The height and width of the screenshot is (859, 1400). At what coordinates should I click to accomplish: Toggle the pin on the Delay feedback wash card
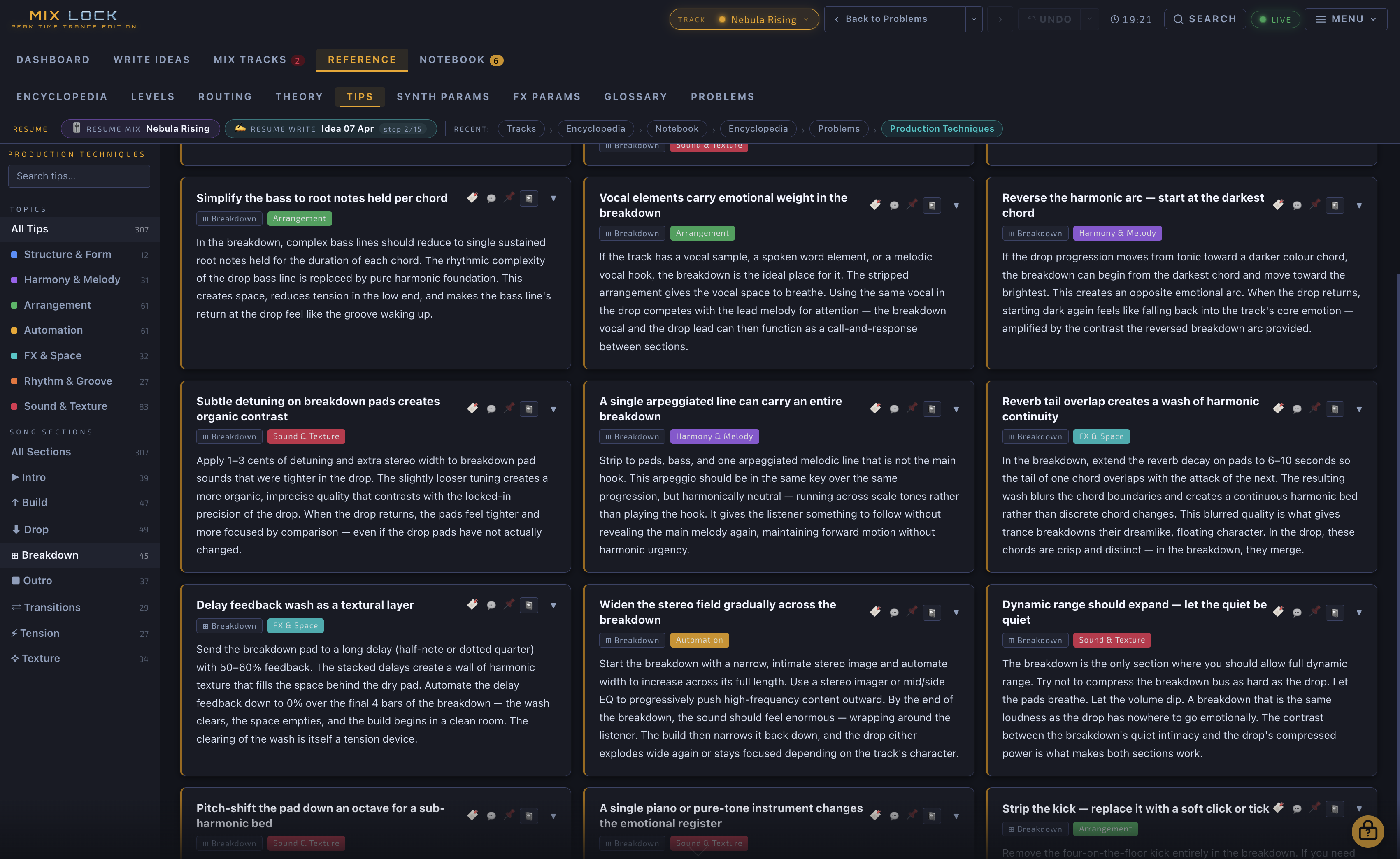click(509, 604)
